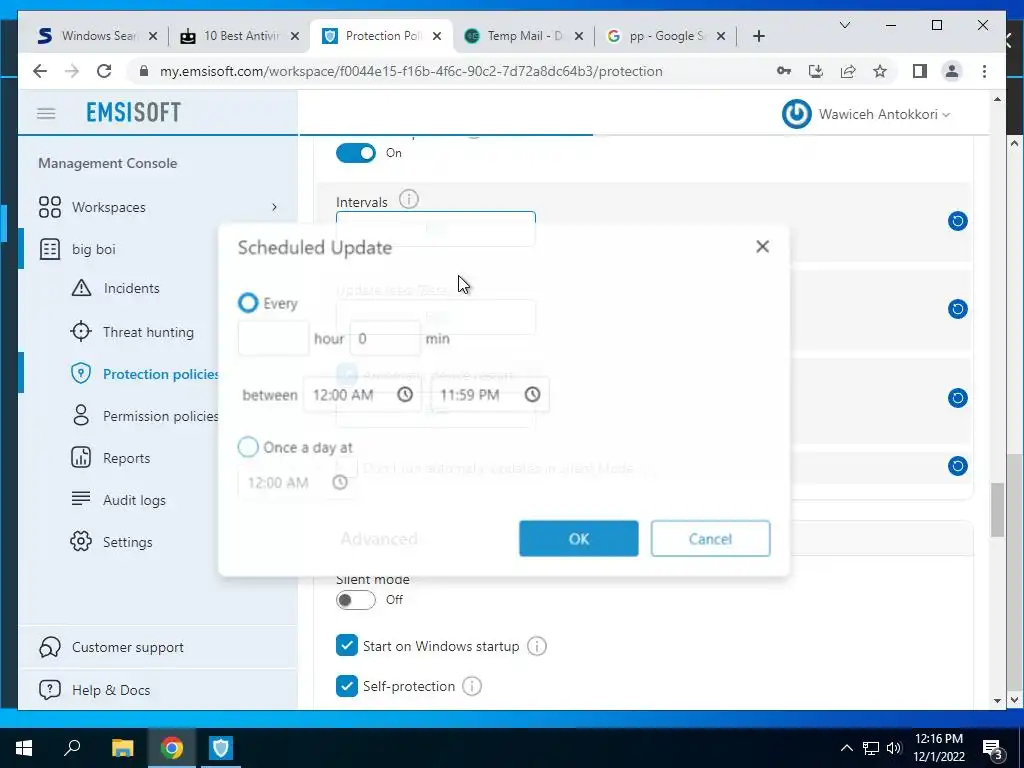Image resolution: width=1024 pixels, height=768 pixels.
Task: Click the big boi workspace icon
Action: point(50,249)
